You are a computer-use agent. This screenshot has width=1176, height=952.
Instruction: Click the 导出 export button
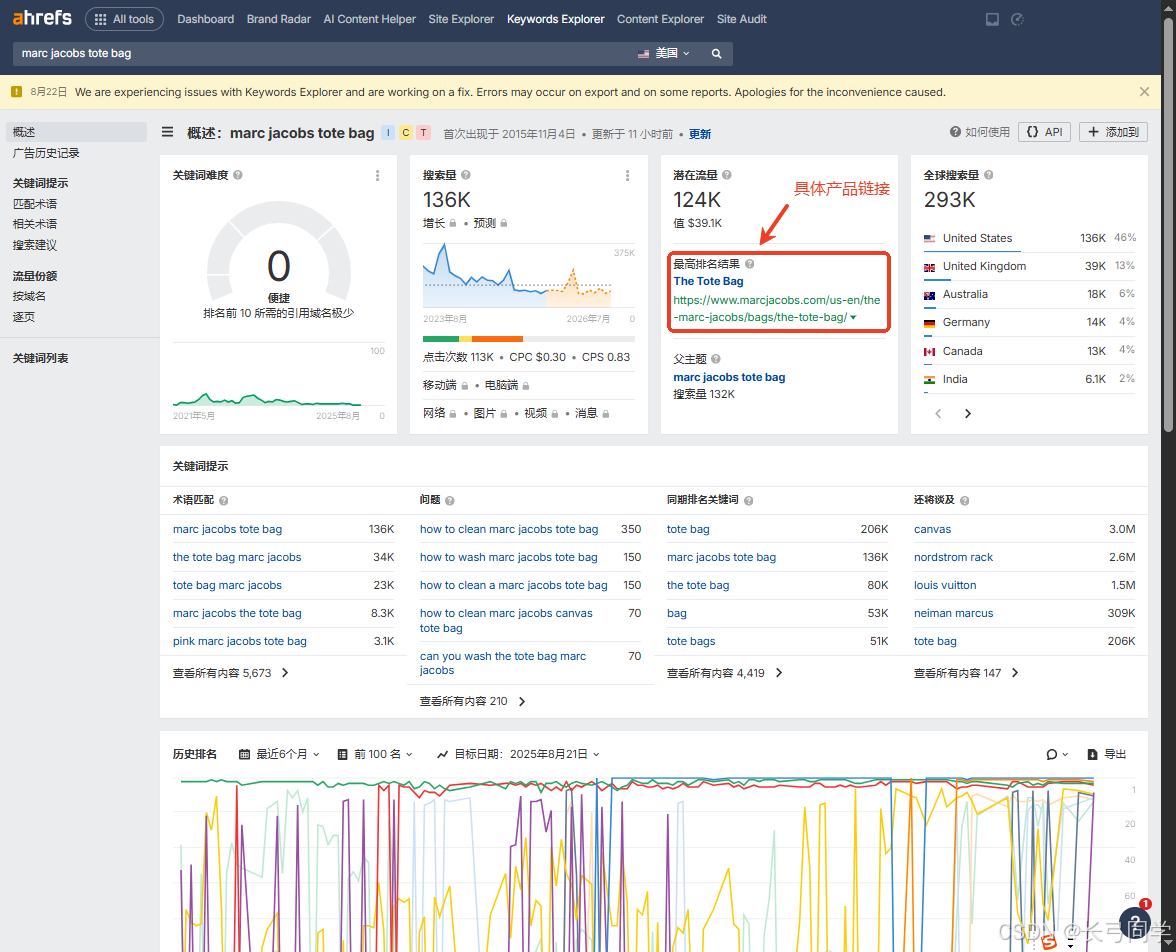(x=1107, y=754)
